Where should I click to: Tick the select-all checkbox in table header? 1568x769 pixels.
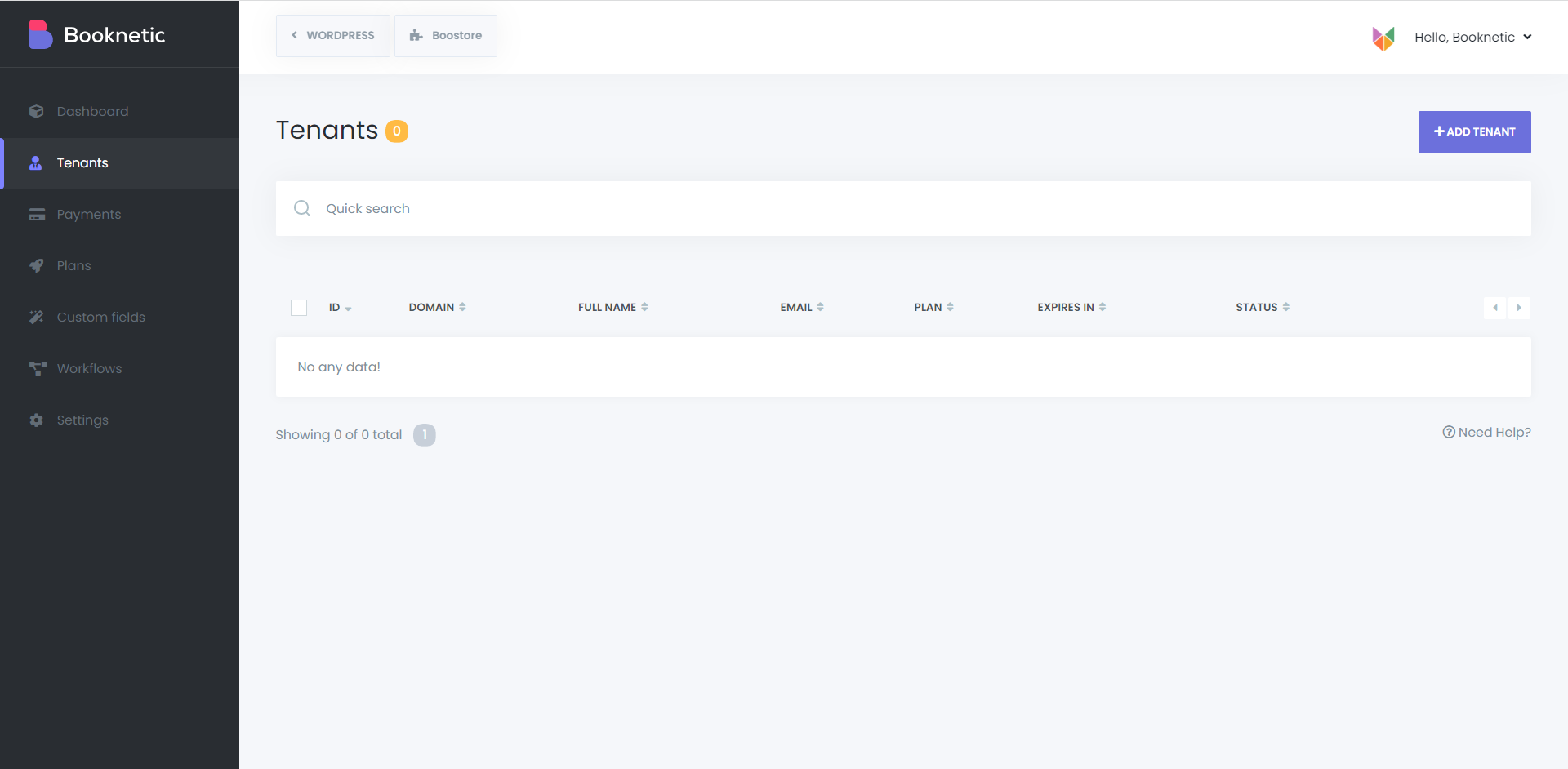pyautogui.click(x=299, y=308)
